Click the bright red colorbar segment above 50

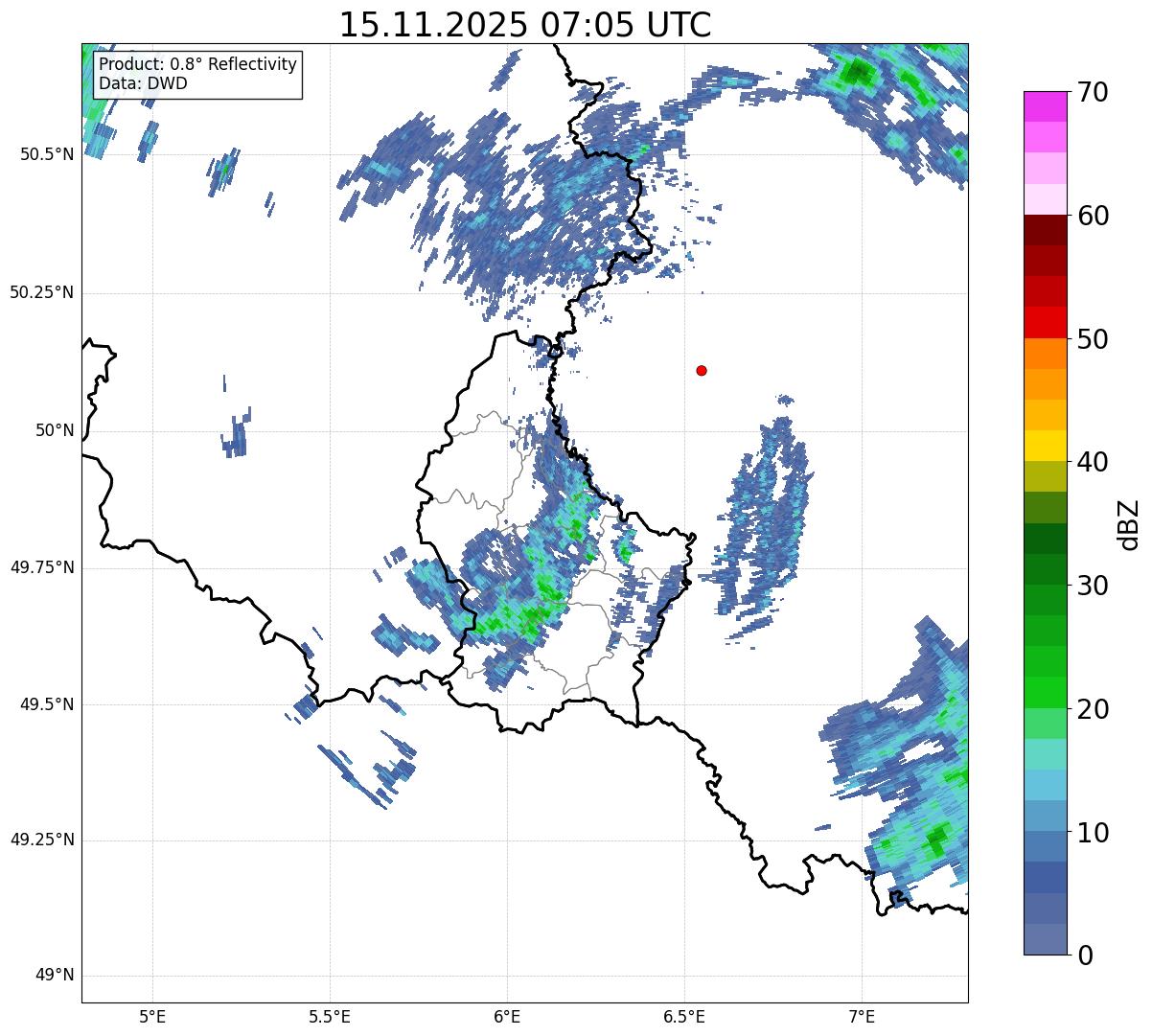click(1045, 322)
